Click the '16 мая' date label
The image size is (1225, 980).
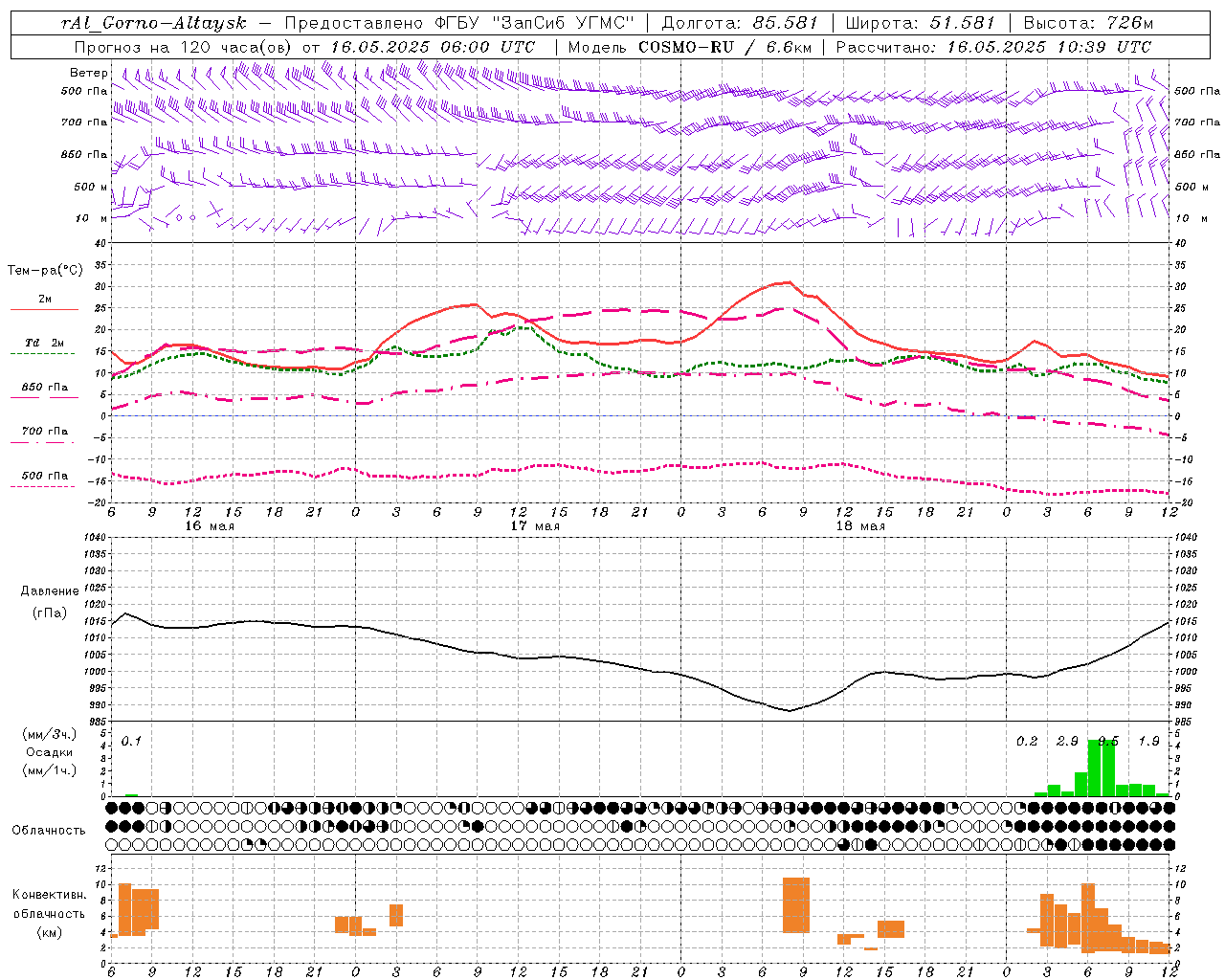point(210,526)
